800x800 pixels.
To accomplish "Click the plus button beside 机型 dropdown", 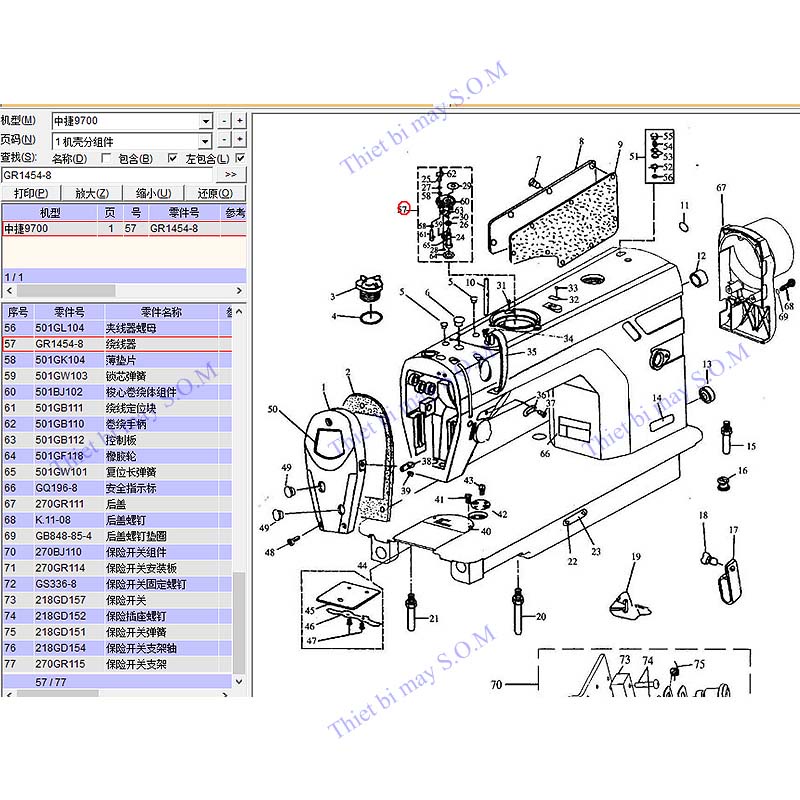I will tap(240, 121).
